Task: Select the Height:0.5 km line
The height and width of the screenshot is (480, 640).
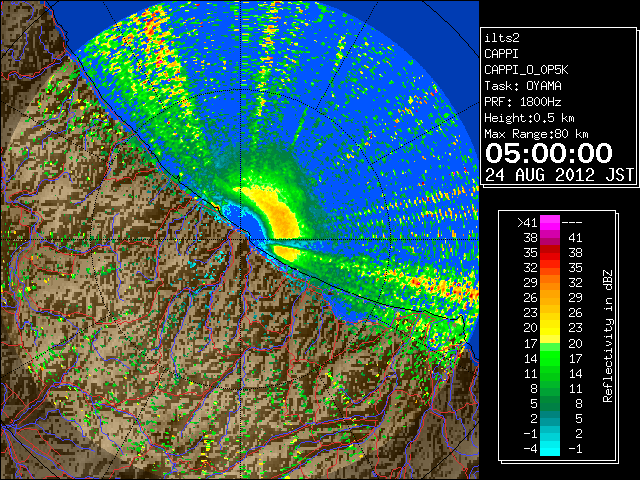Action: pyautogui.click(x=529, y=118)
